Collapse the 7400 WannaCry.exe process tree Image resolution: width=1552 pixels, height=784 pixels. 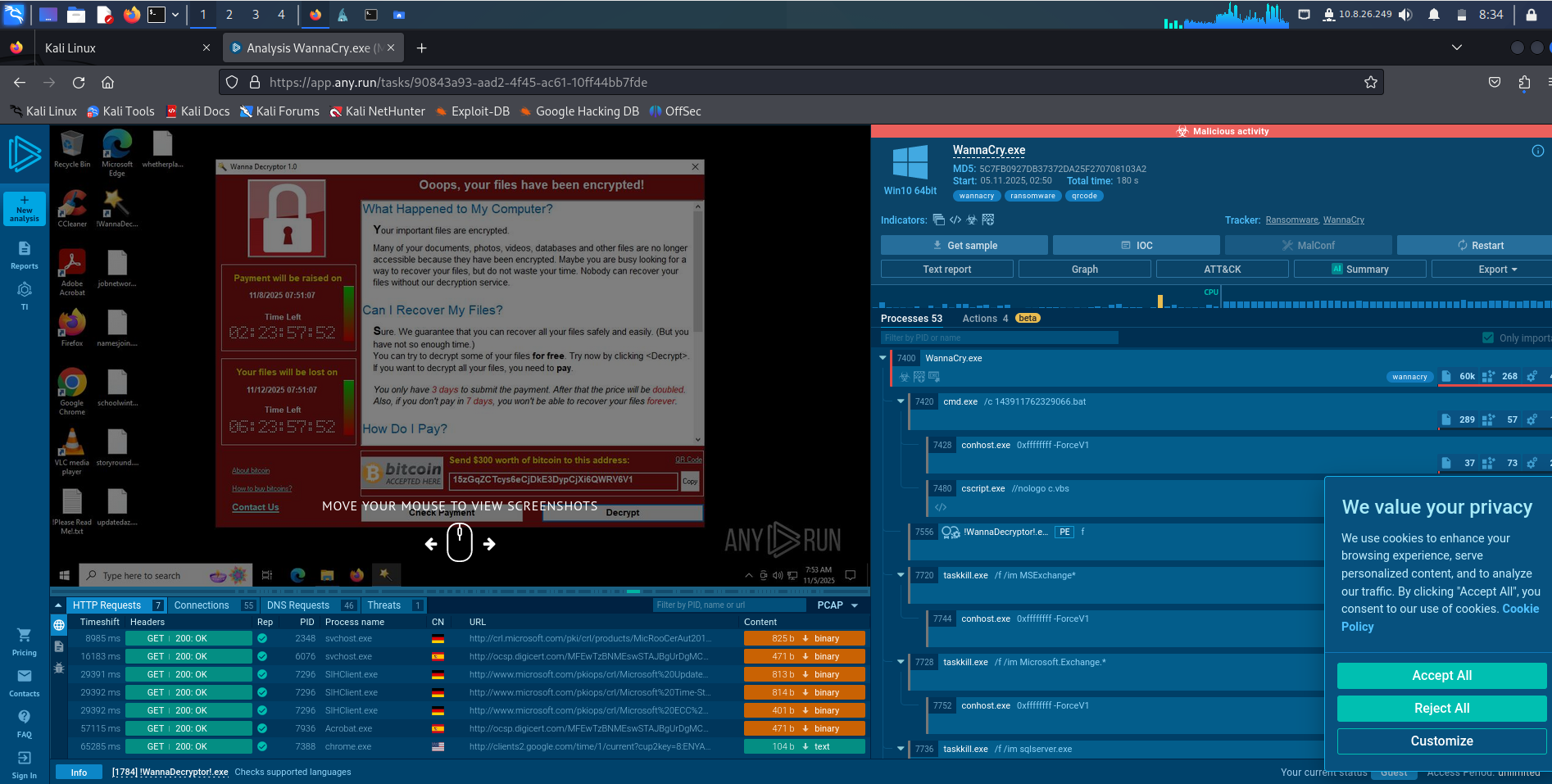pos(883,358)
